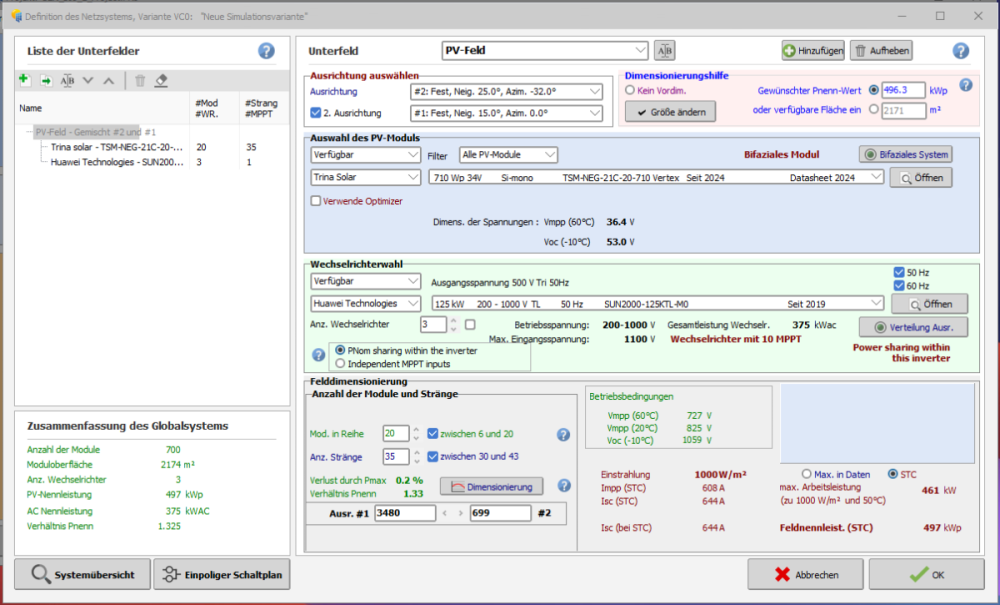Expand the Huawei Technologies inverter brand dropdown
The image size is (1000, 605).
tap(366, 303)
